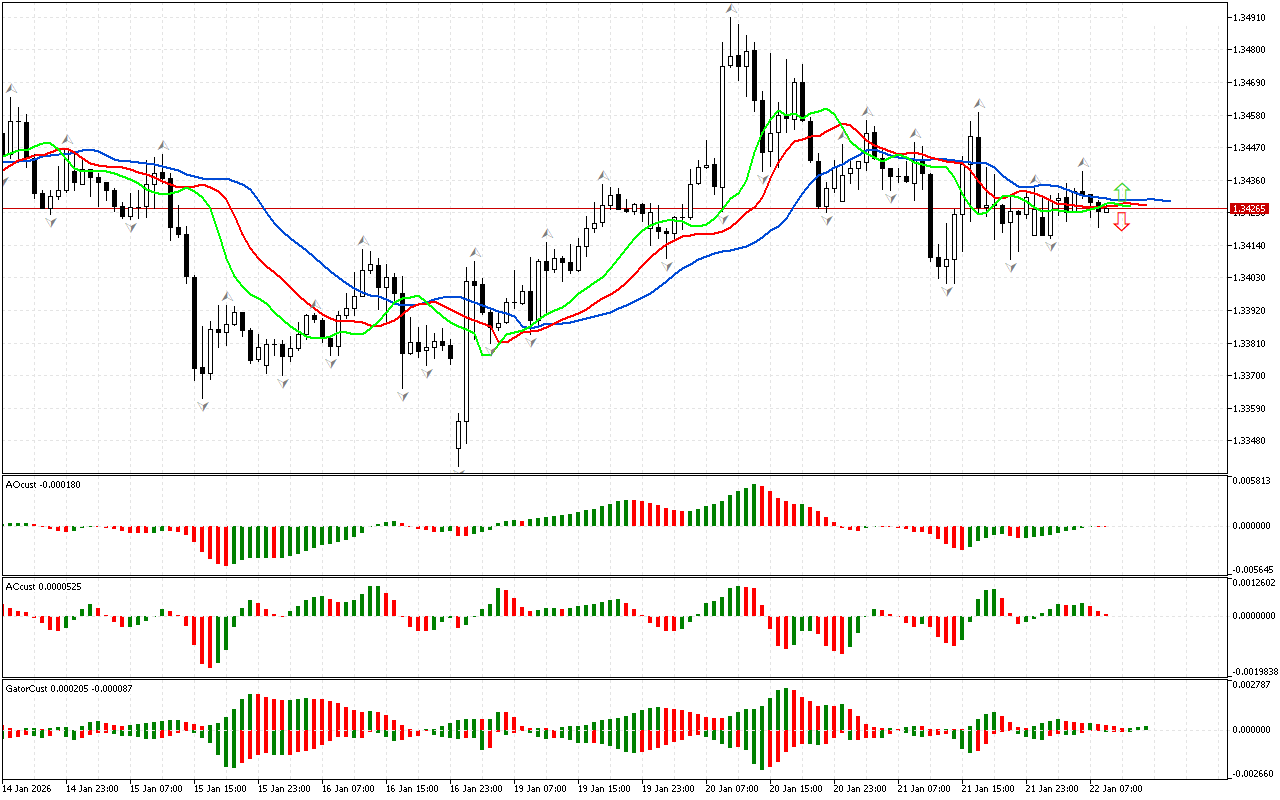Click the fractal arrow above the 1.34910 peak
The width and height of the screenshot is (1280, 800).
(732, 9)
